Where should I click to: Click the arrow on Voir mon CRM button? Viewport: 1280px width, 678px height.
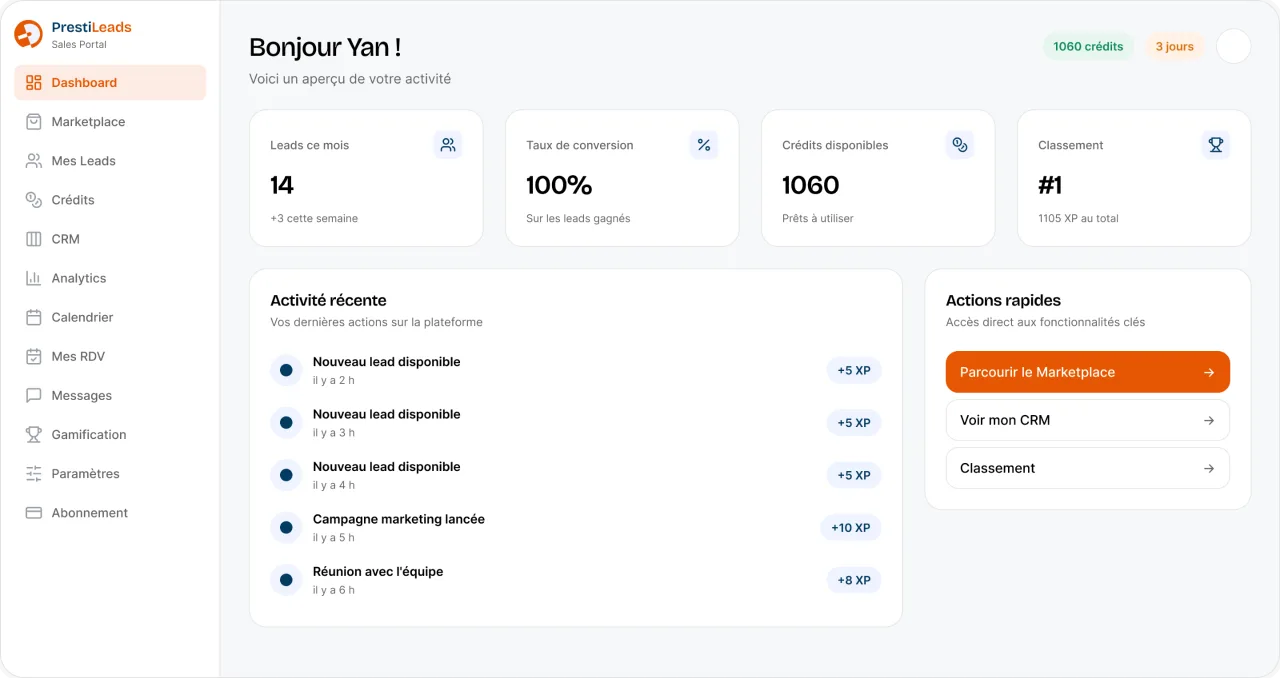[x=1209, y=420]
